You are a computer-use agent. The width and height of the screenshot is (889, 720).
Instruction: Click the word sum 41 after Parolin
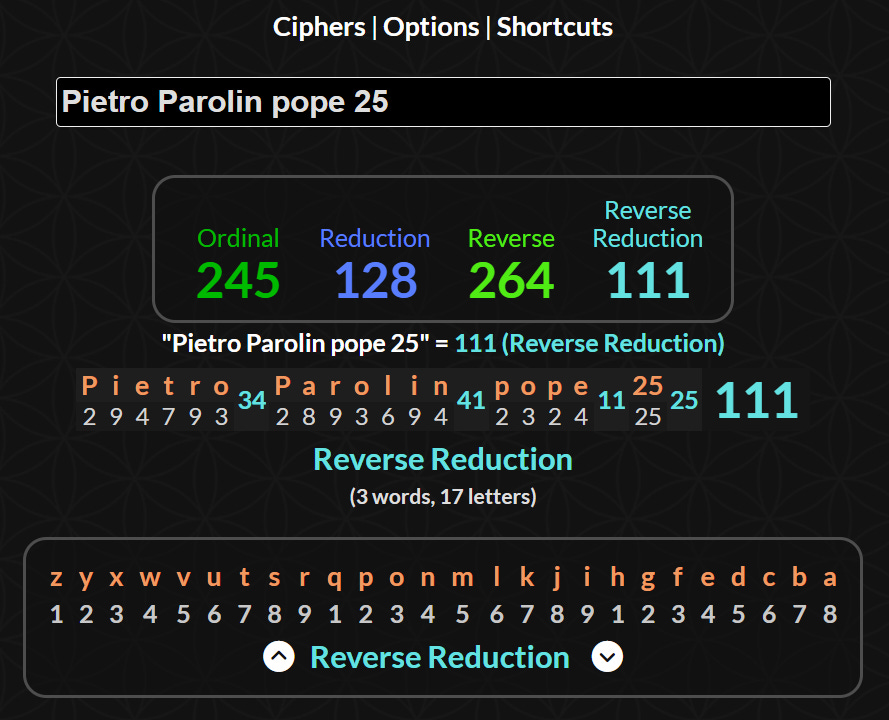pyautogui.click(x=471, y=400)
